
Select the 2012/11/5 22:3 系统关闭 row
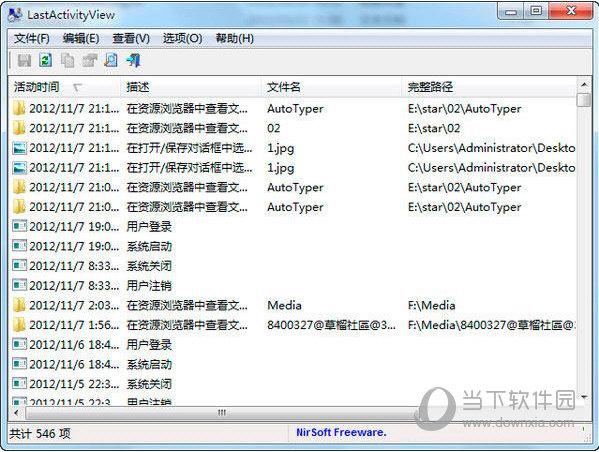pos(292,384)
